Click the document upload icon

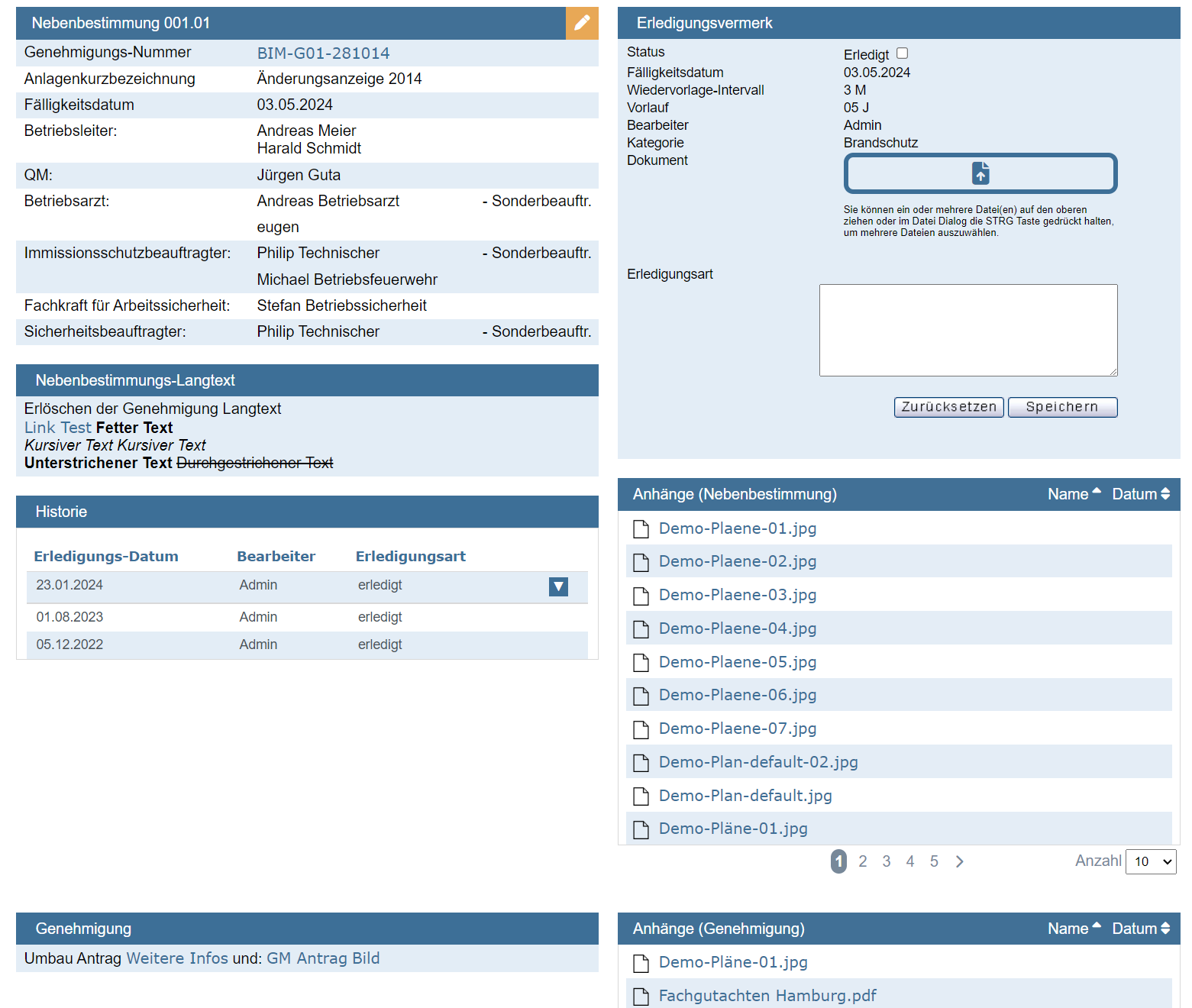click(x=980, y=173)
